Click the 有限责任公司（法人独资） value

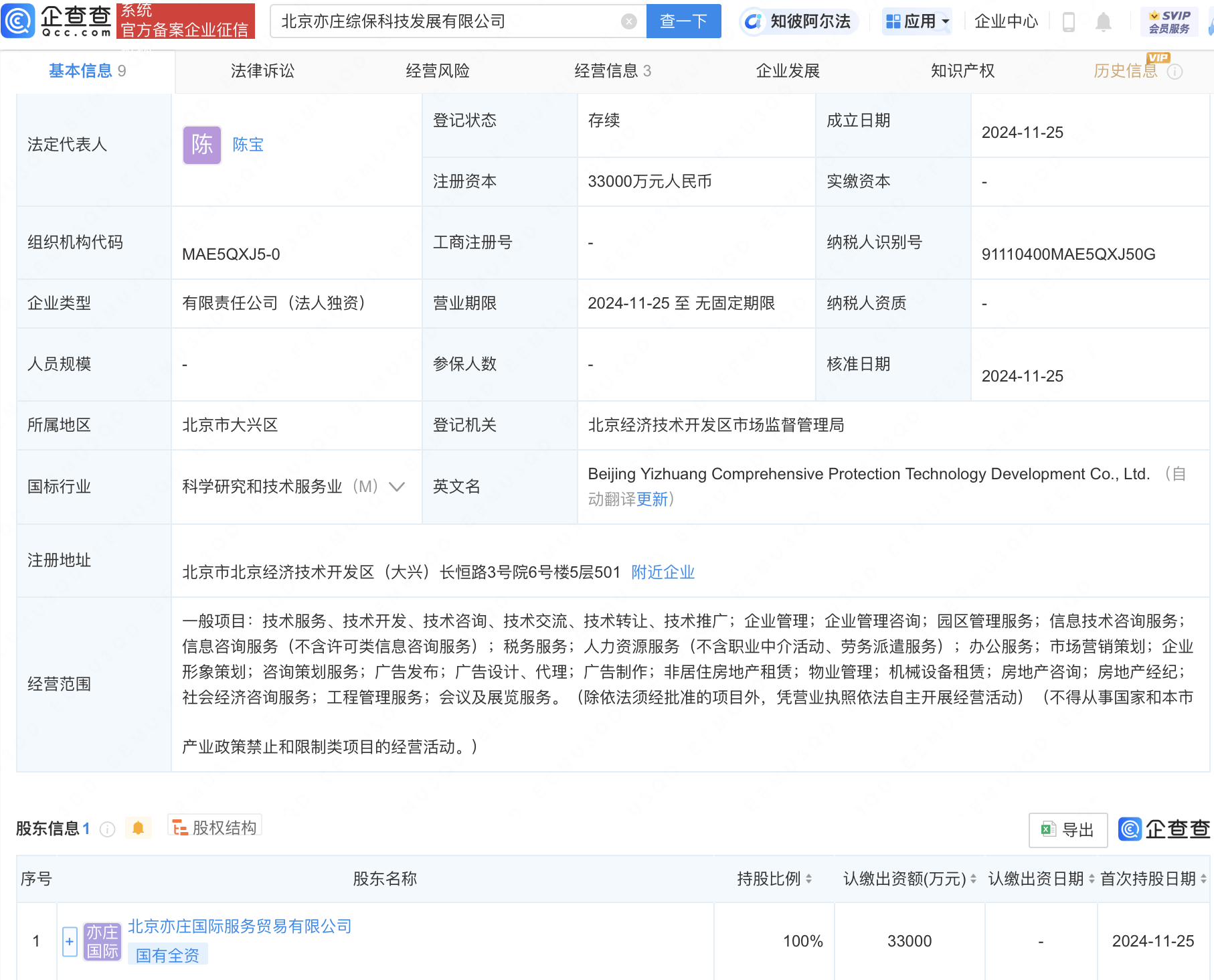pyautogui.click(x=274, y=303)
